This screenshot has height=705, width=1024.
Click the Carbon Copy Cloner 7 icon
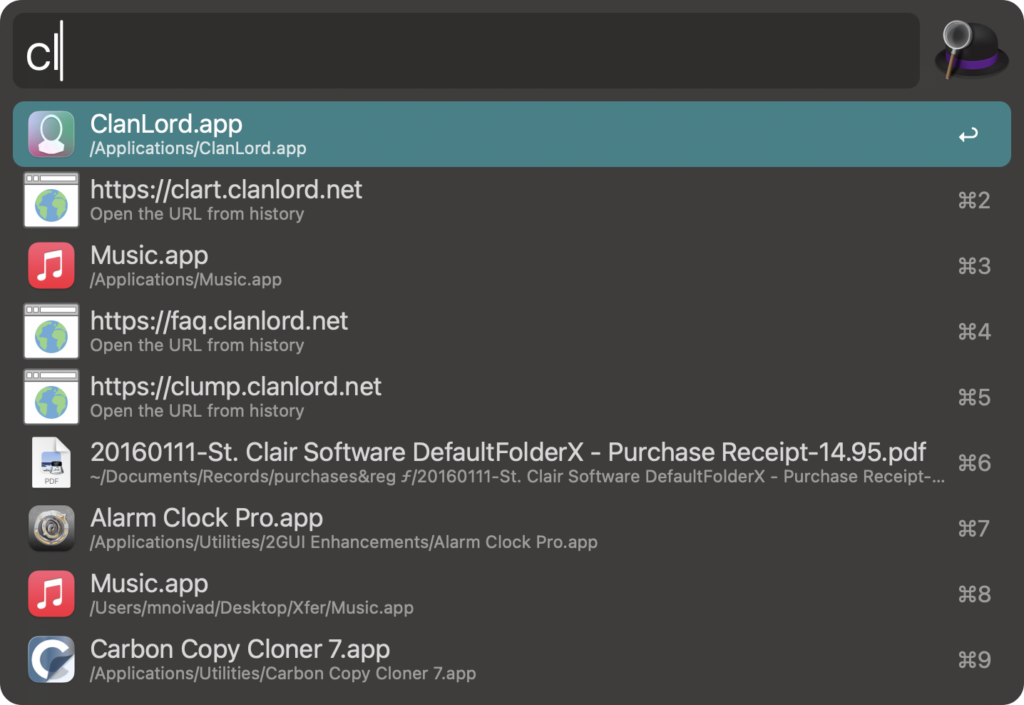point(51,659)
